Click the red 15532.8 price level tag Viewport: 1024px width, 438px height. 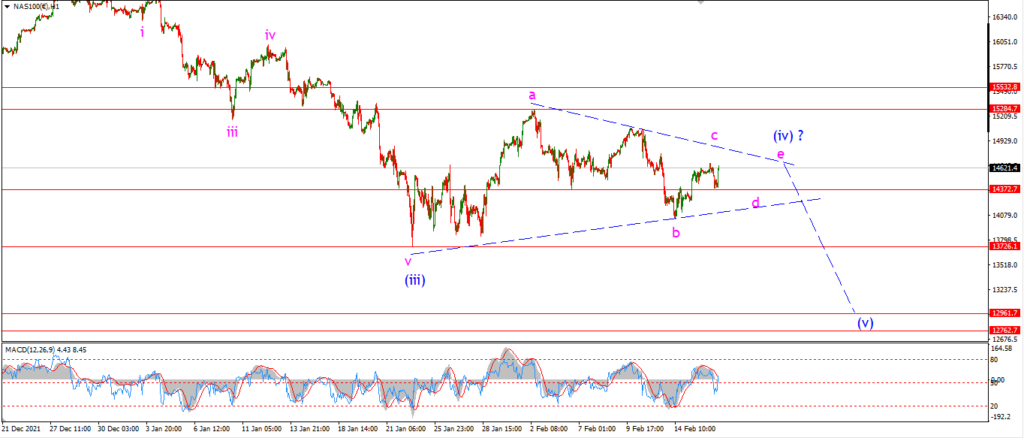coord(1004,87)
